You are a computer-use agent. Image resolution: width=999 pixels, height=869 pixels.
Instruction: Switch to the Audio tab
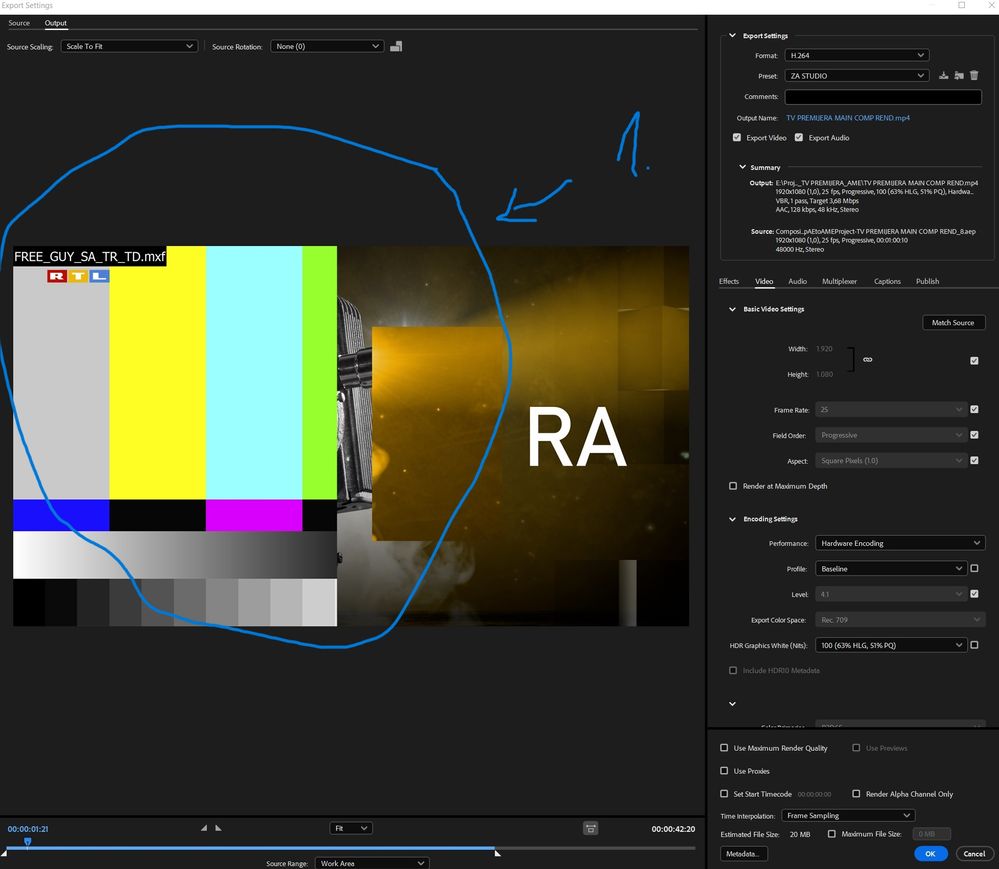797,282
